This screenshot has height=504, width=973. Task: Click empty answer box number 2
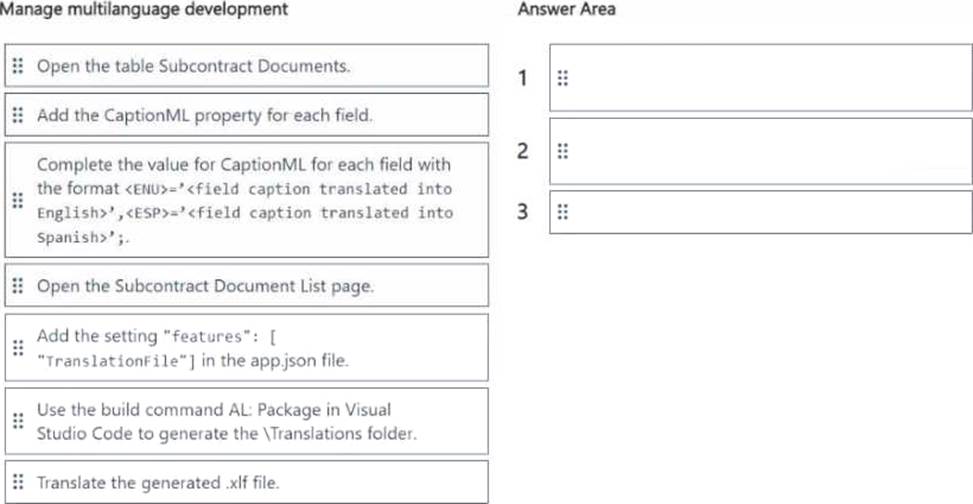(x=761, y=151)
